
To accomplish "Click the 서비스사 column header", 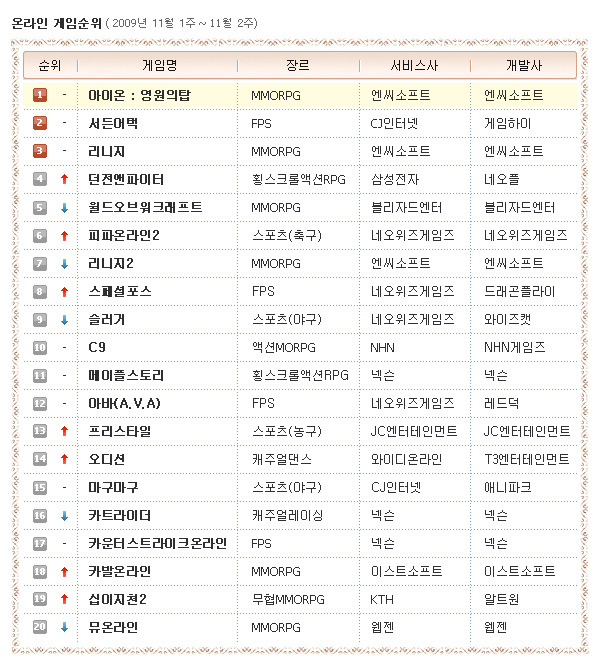I will [x=413, y=65].
